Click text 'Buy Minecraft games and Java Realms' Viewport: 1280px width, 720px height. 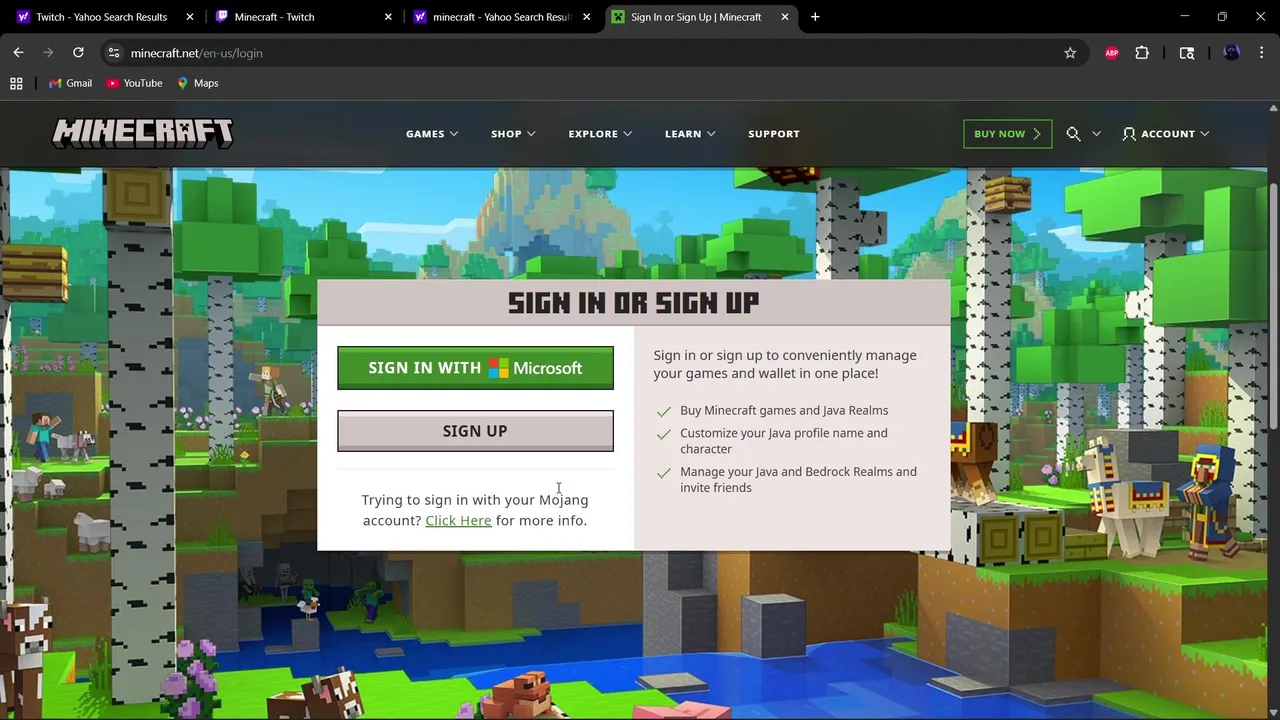click(784, 411)
